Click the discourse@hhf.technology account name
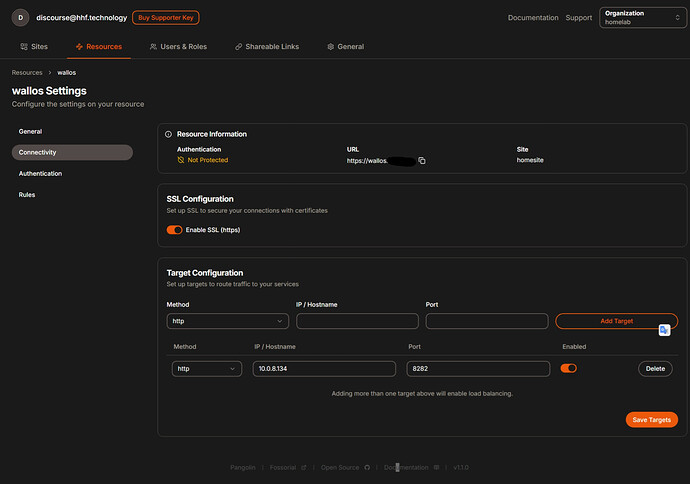Viewport: 690px width, 484px height. coord(81,18)
